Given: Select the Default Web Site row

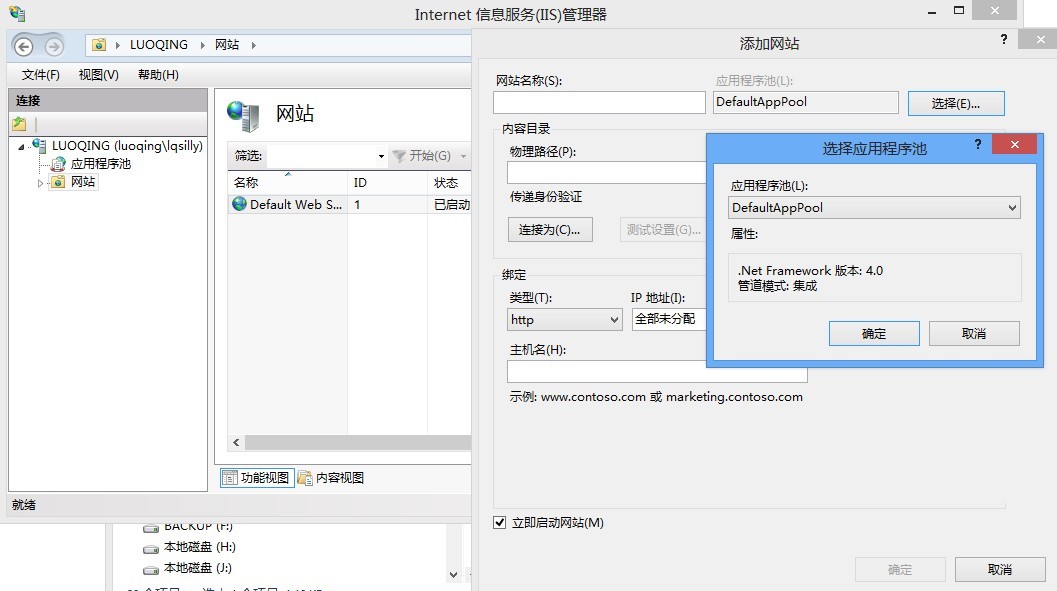Looking at the screenshot, I should [349, 204].
